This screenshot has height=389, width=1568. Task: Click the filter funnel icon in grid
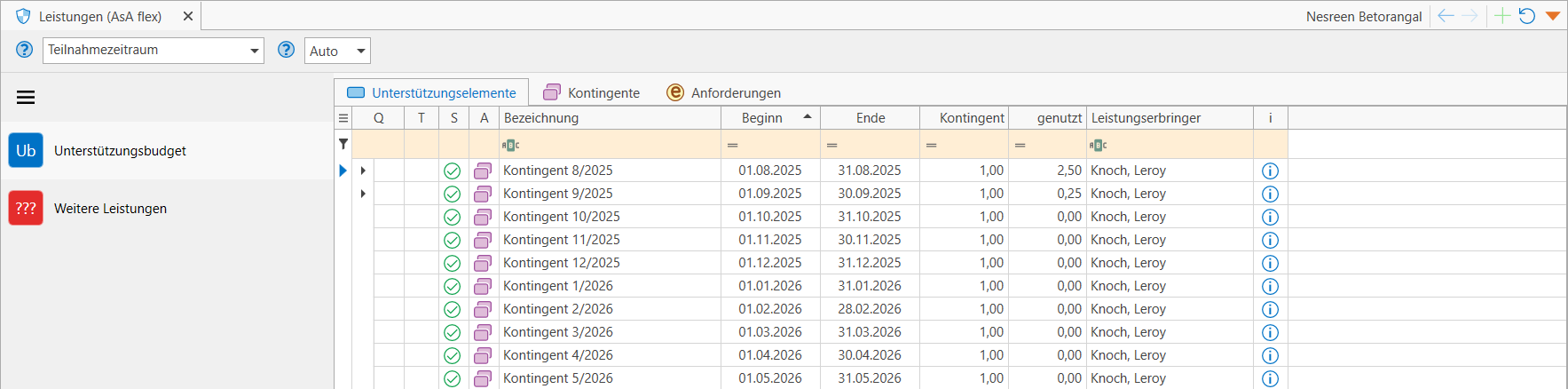click(343, 144)
